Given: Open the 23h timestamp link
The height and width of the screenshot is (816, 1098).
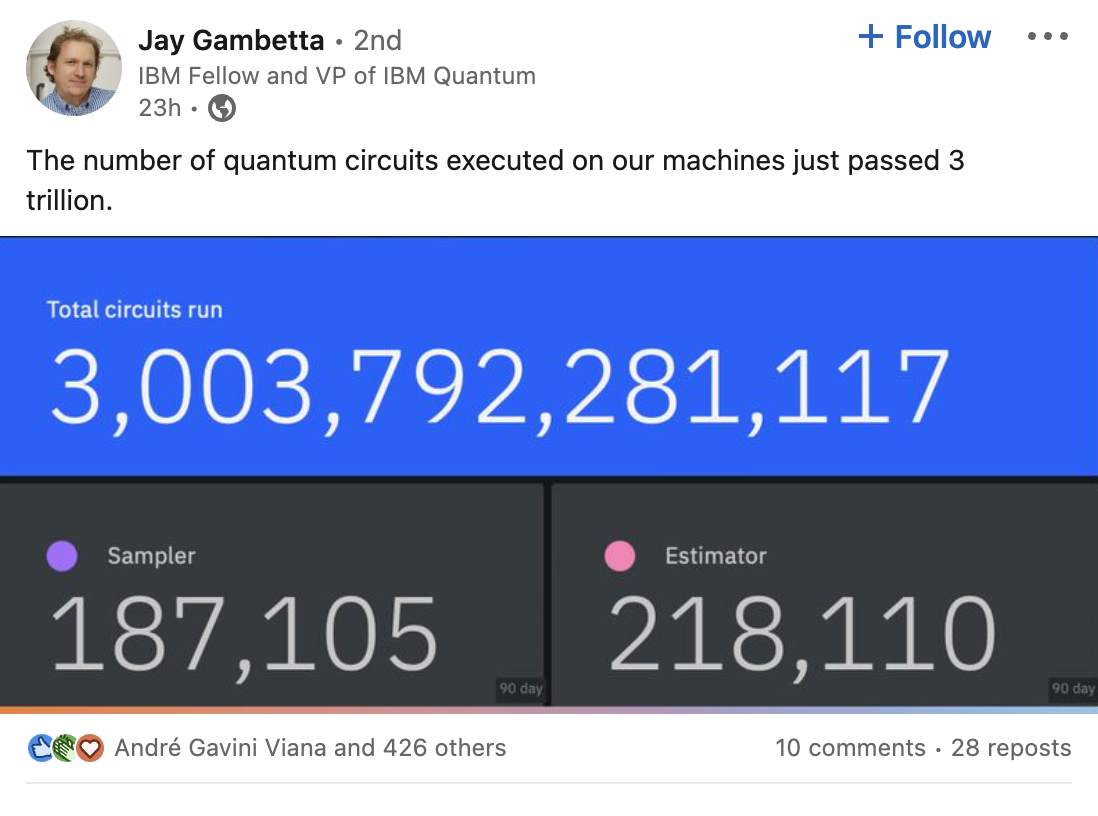Looking at the screenshot, I should tap(158, 108).
